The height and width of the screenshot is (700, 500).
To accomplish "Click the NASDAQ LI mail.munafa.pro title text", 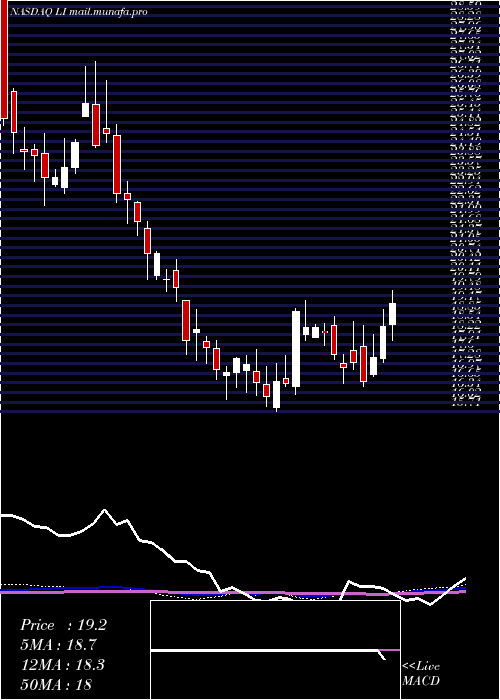I will [x=78, y=12].
